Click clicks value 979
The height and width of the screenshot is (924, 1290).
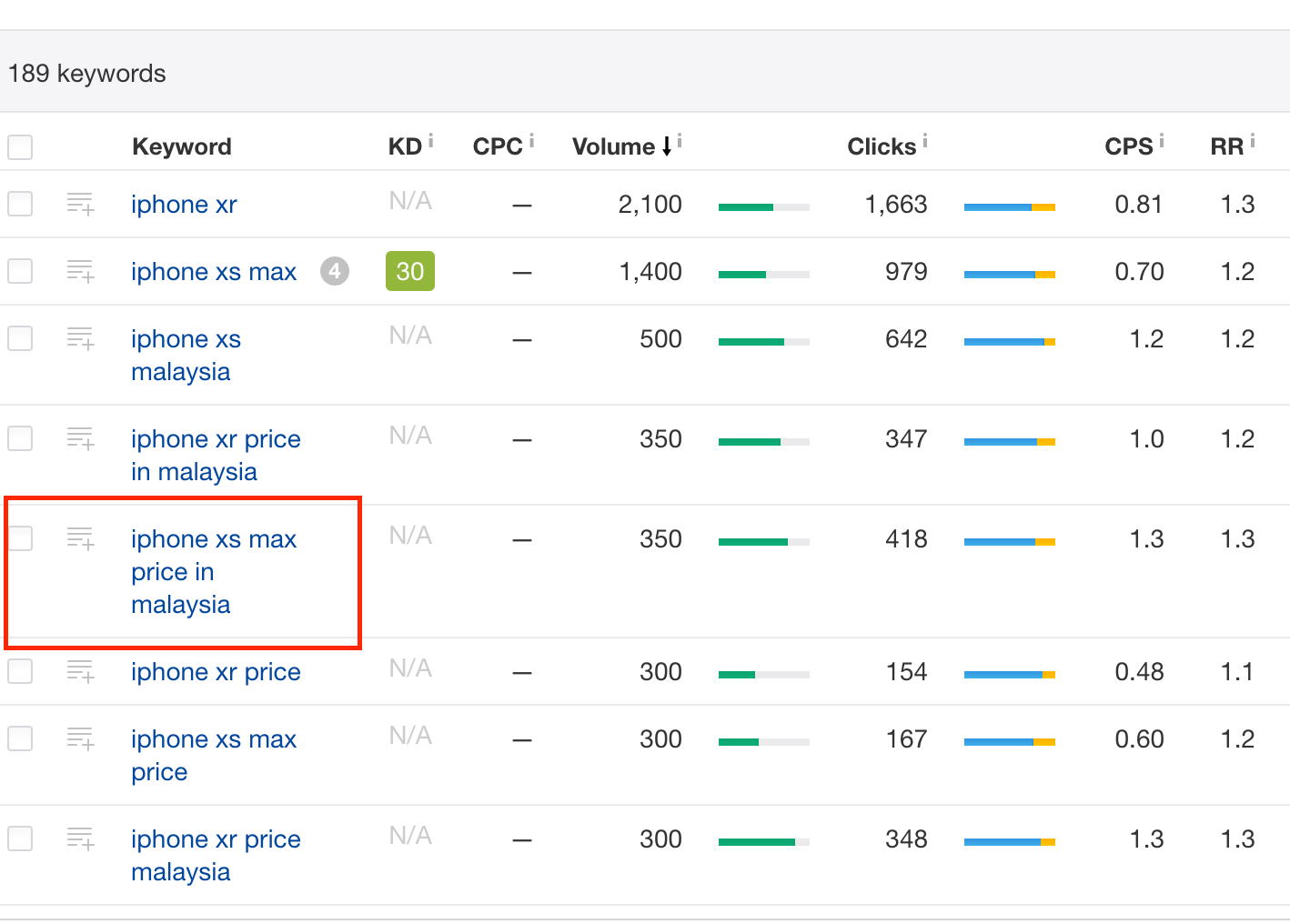[906, 272]
